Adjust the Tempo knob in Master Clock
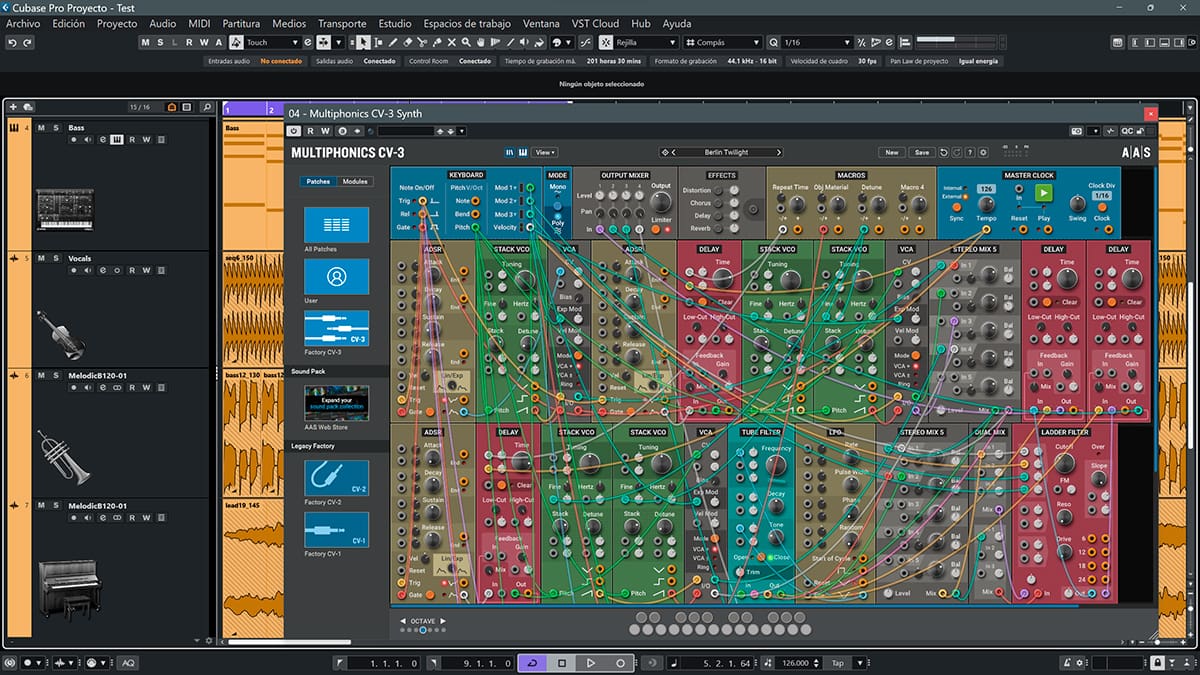The image size is (1200, 675). click(985, 203)
